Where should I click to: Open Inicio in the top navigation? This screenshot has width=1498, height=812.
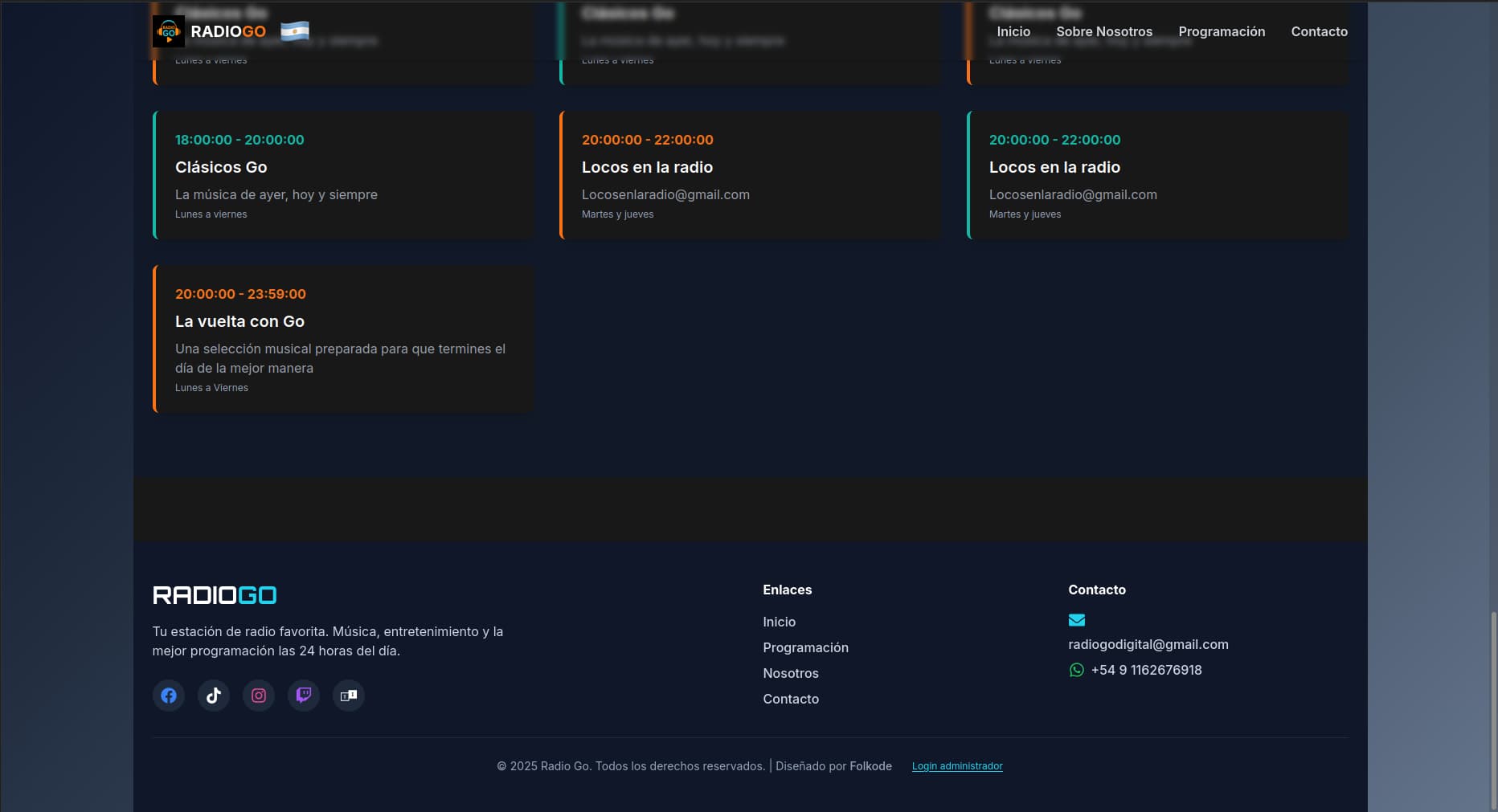click(1013, 31)
